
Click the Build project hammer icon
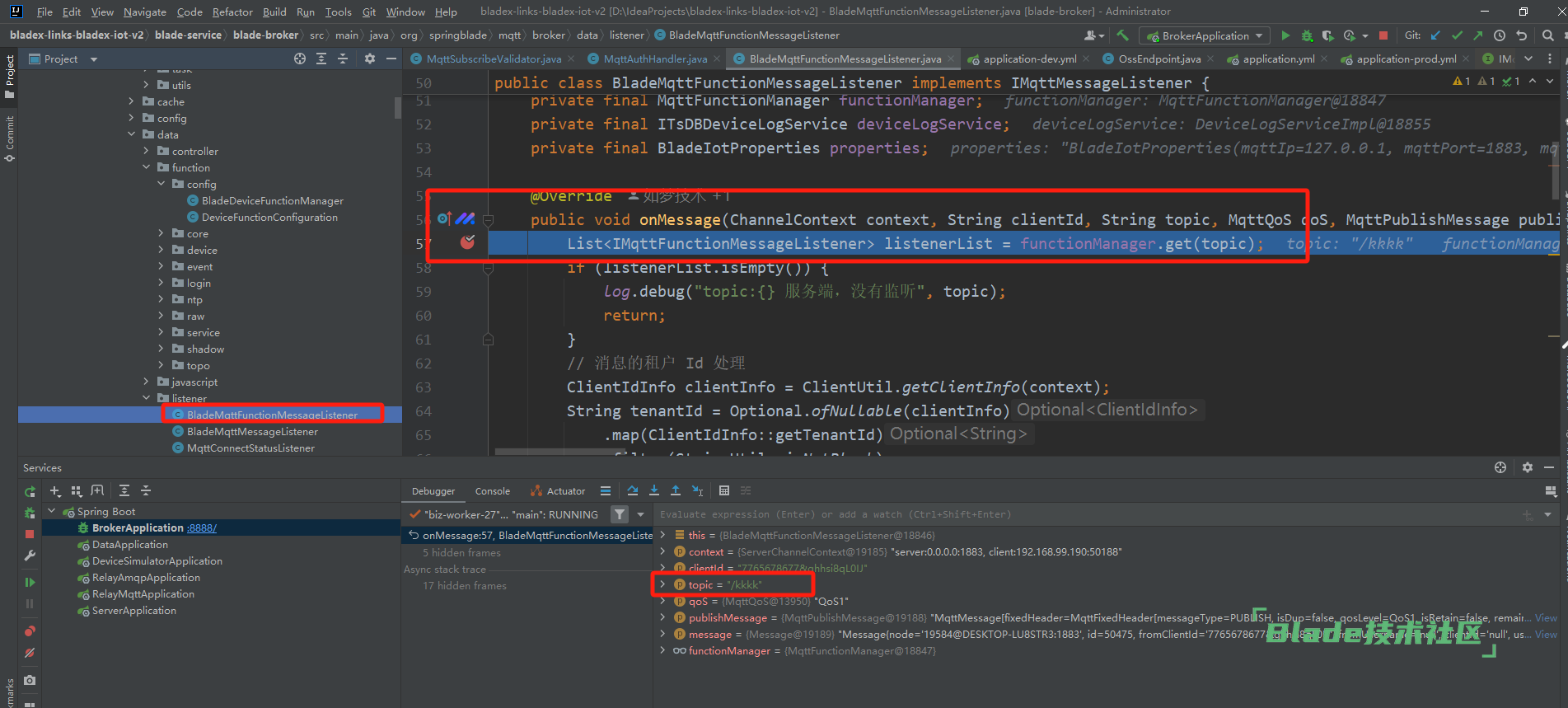[1122, 35]
